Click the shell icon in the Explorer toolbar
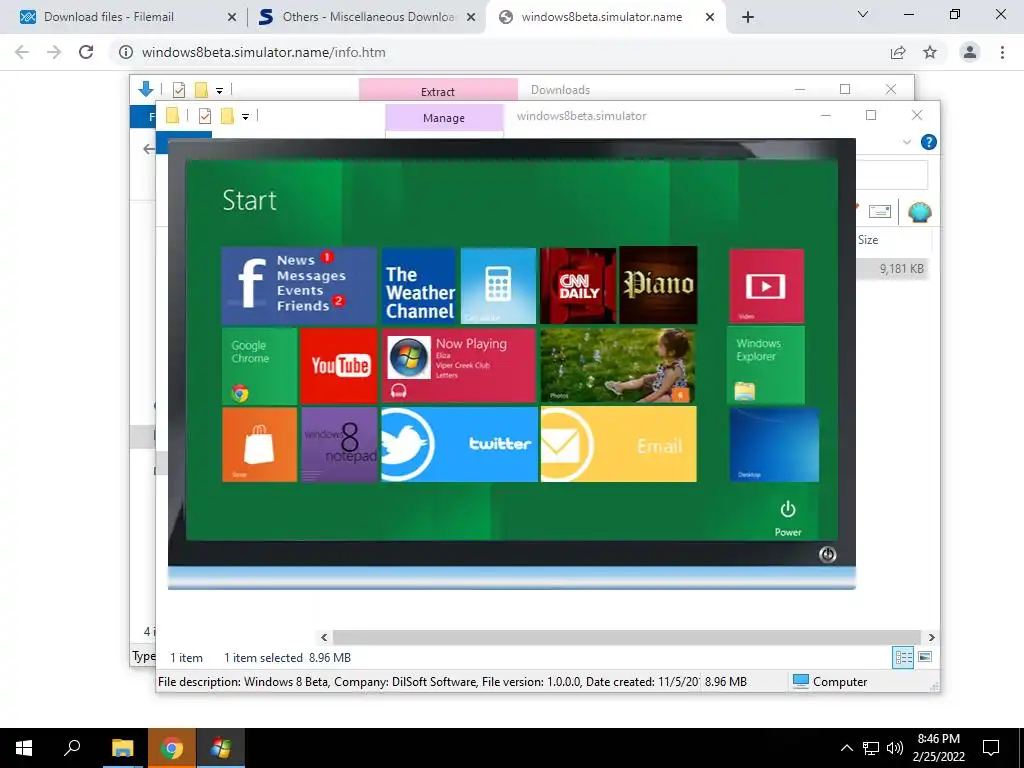This screenshot has height=768, width=1024. (920, 212)
